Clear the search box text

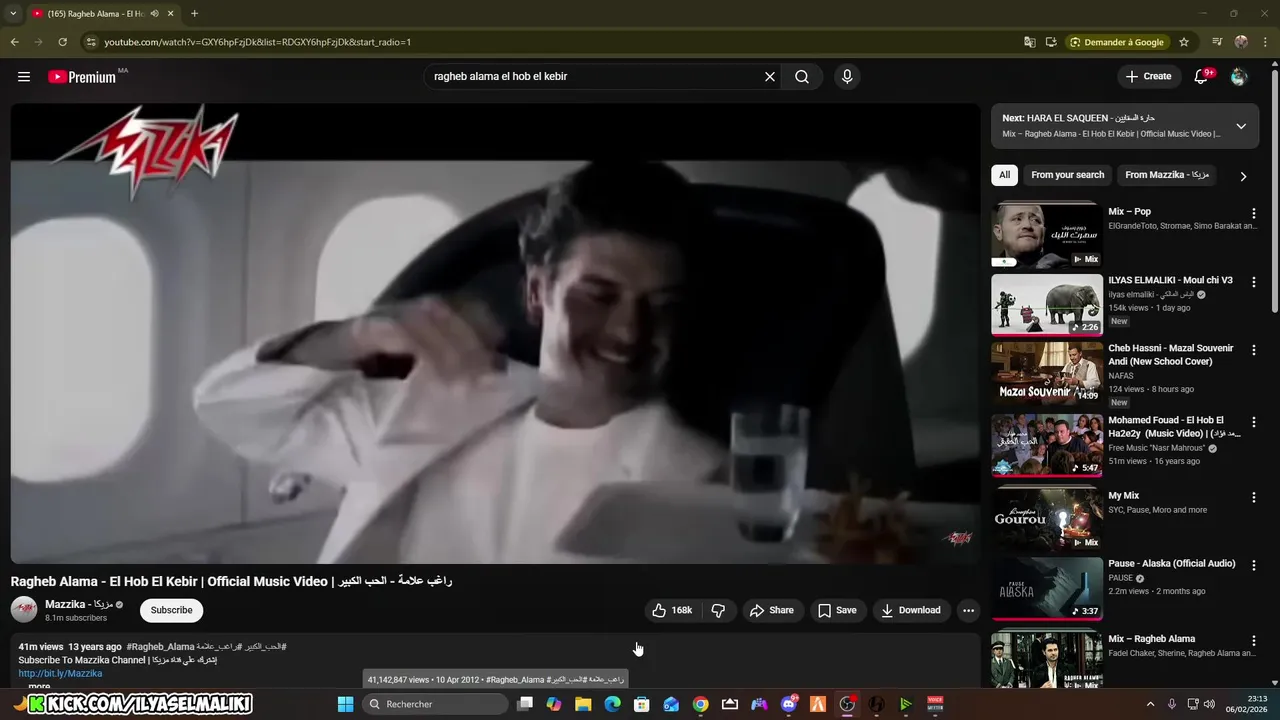pyautogui.click(x=770, y=76)
